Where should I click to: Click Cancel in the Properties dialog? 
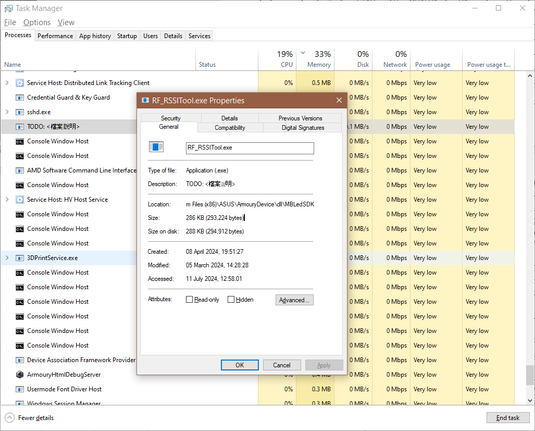click(x=282, y=365)
